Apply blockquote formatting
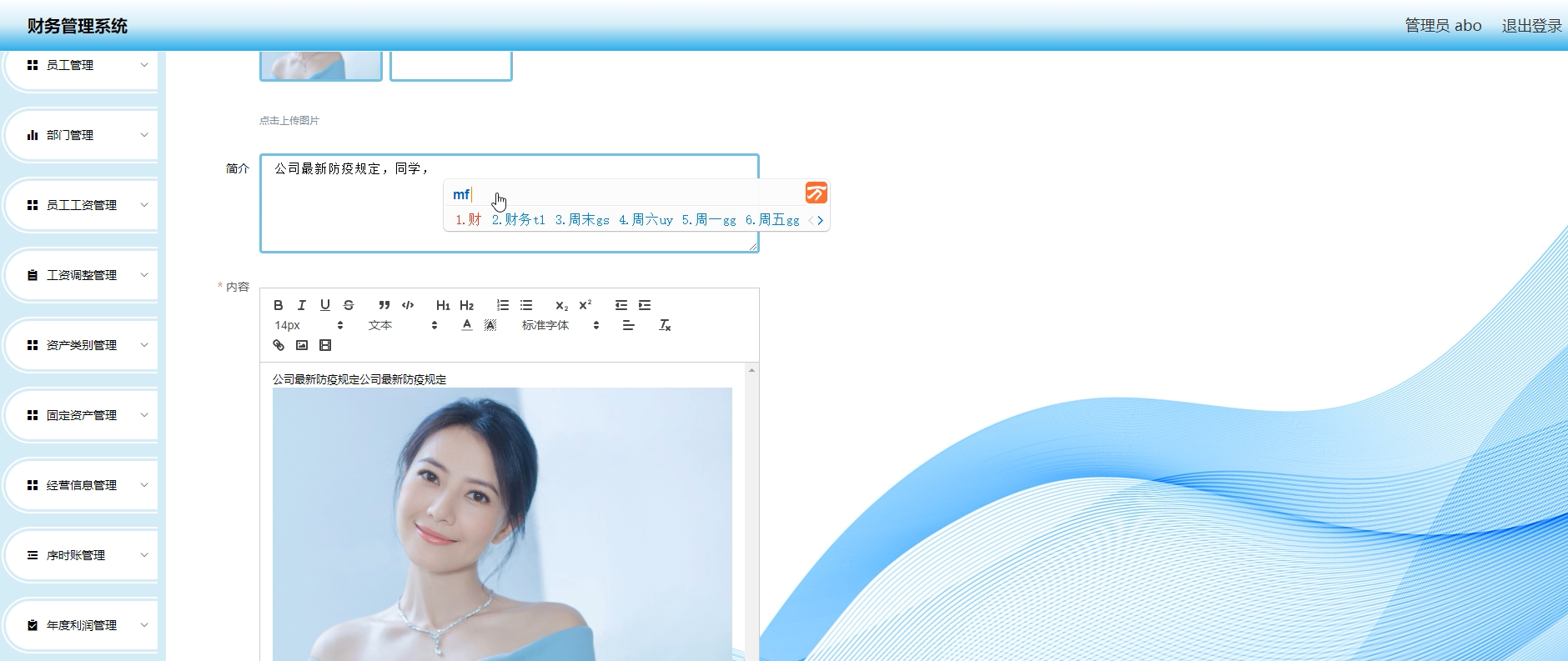The width and height of the screenshot is (1568, 661). tap(384, 305)
